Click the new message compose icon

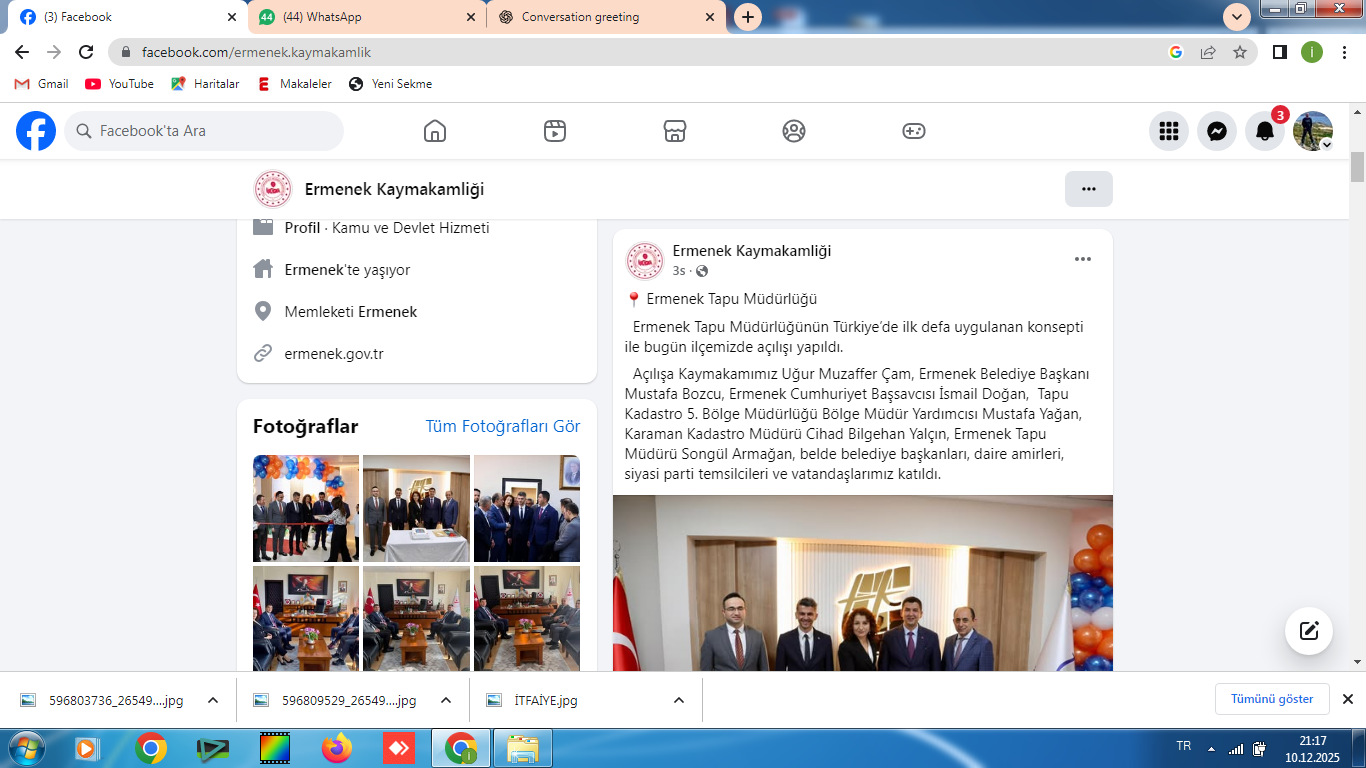tap(1308, 631)
